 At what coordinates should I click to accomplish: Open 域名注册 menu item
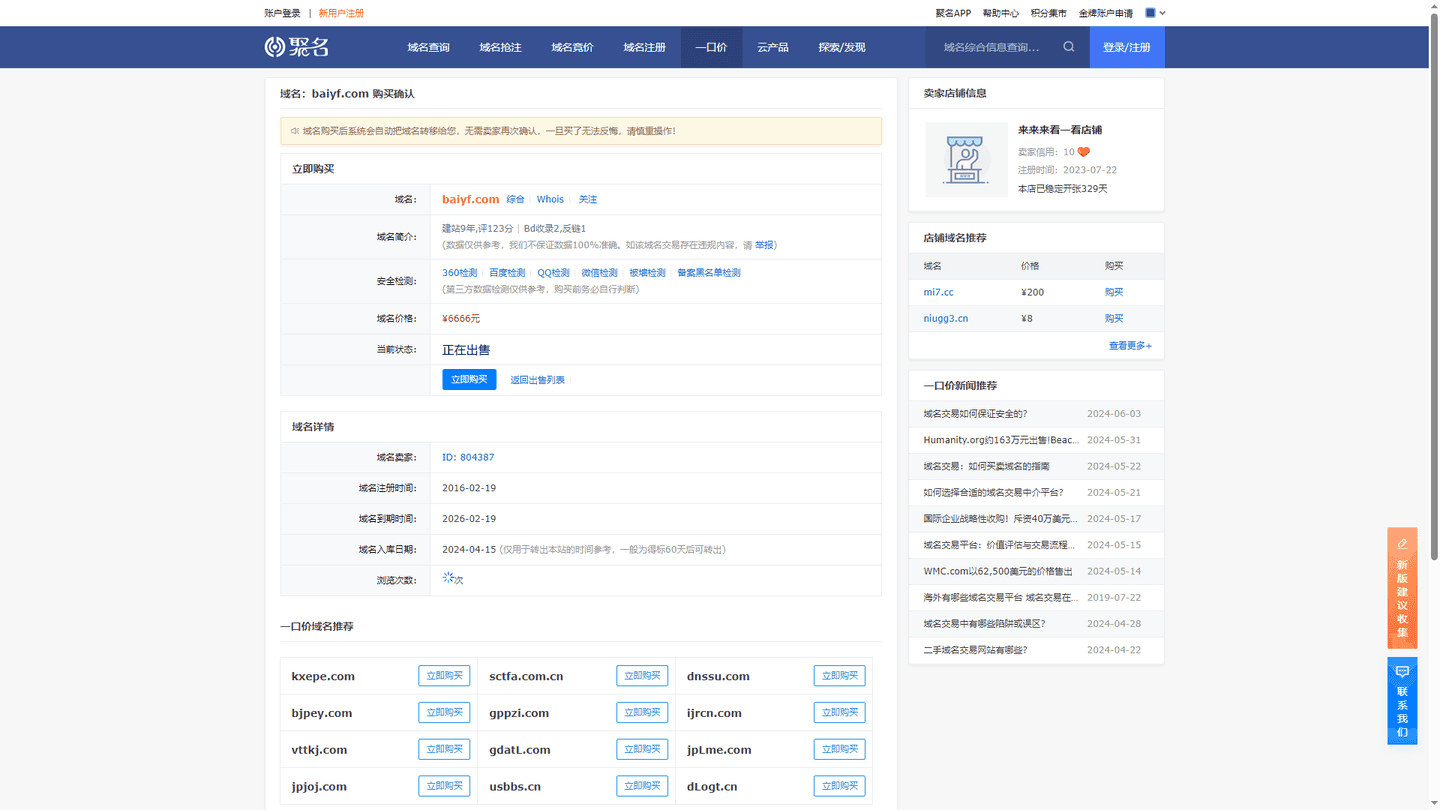(x=644, y=47)
